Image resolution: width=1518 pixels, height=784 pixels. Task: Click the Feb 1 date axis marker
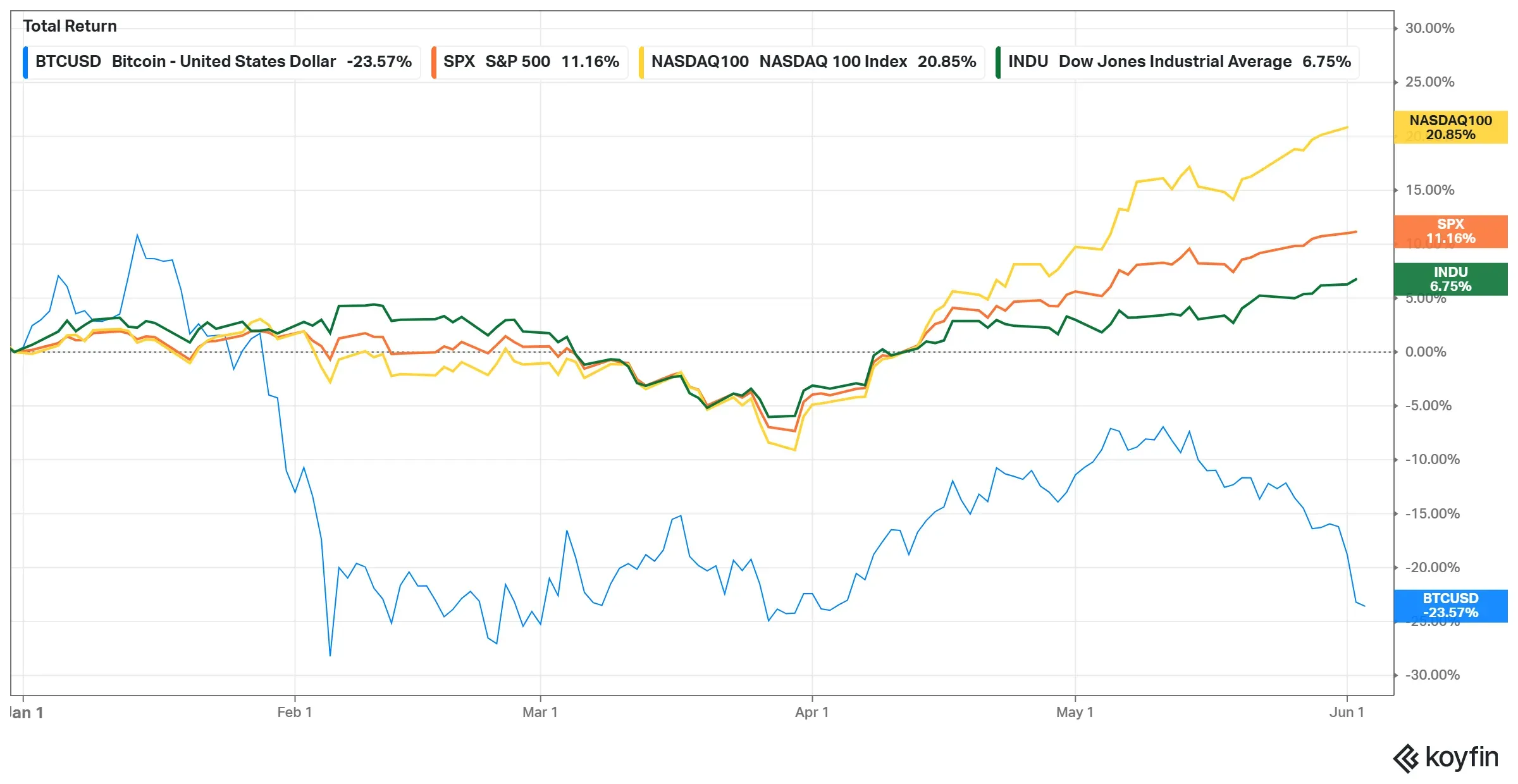(295, 712)
